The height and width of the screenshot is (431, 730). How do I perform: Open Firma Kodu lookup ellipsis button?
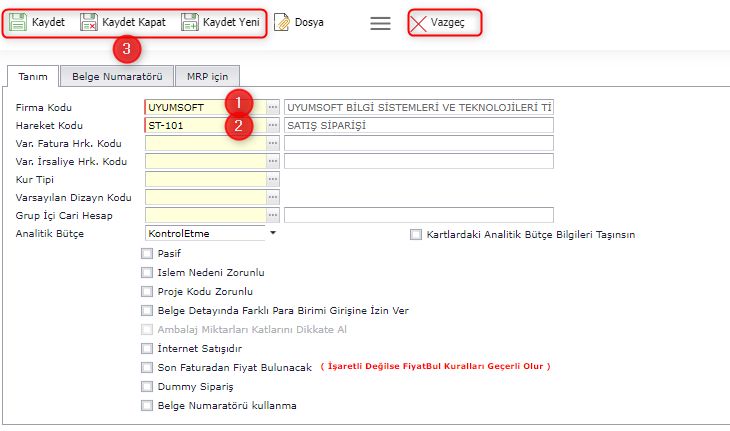[x=273, y=107]
